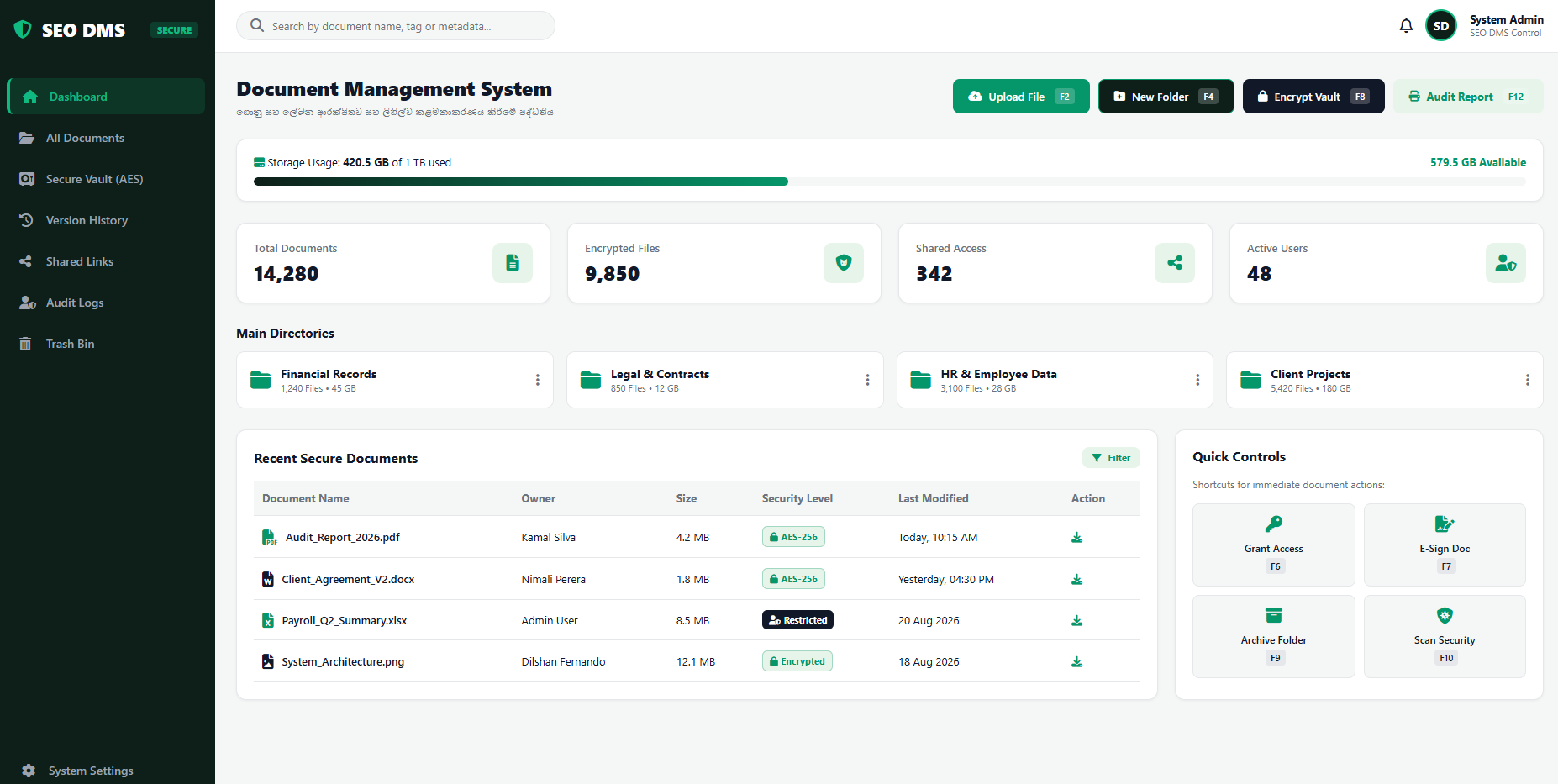The width and height of the screenshot is (1558, 784).
Task: Open Secure Vault (AES) section
Action: [106, 179]
